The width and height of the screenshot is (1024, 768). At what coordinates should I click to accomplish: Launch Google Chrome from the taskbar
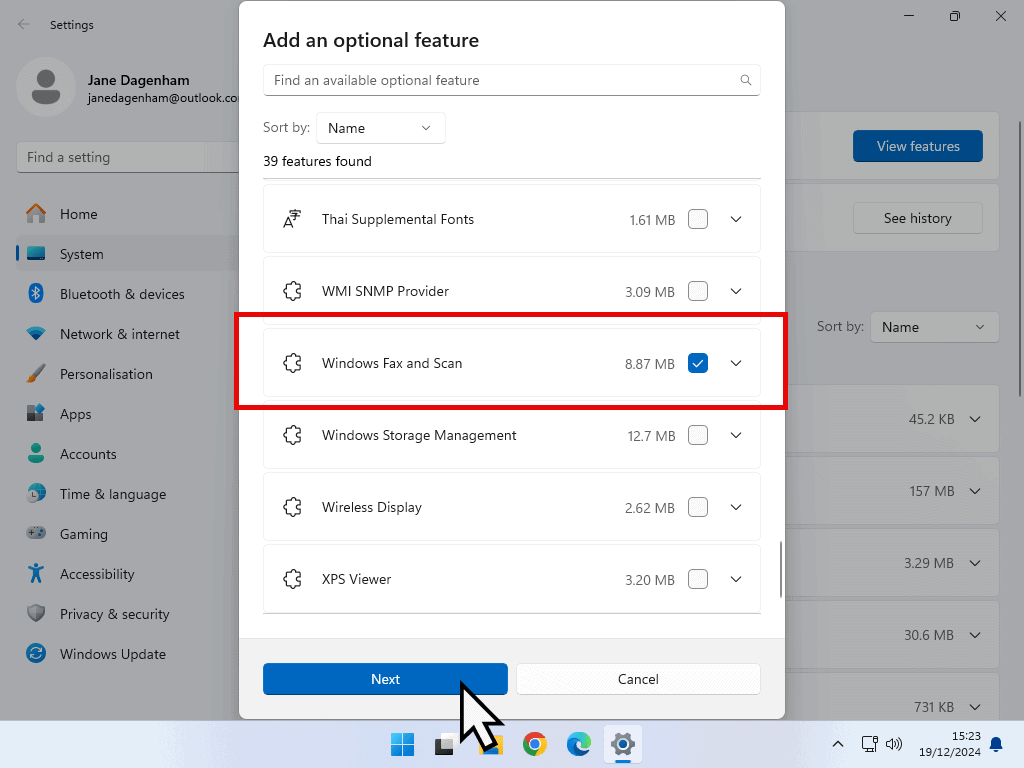coord(535,744)
